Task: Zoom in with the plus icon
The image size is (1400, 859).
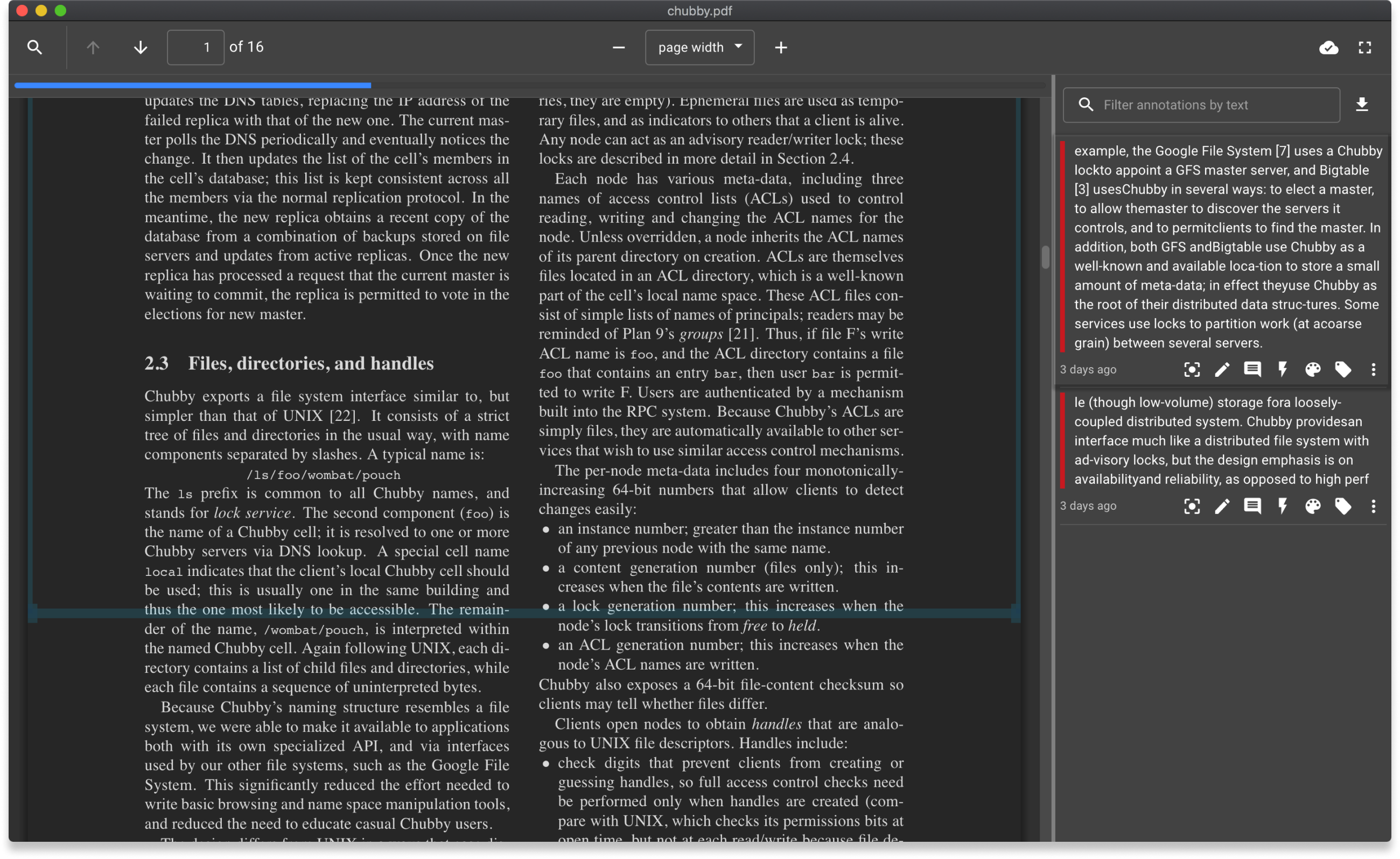Action: pyautogui.click(x=780, y=47)
